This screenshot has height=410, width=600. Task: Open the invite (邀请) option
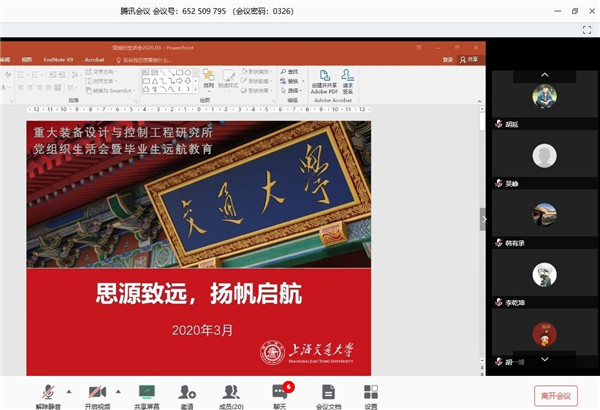tap(187, 393)
